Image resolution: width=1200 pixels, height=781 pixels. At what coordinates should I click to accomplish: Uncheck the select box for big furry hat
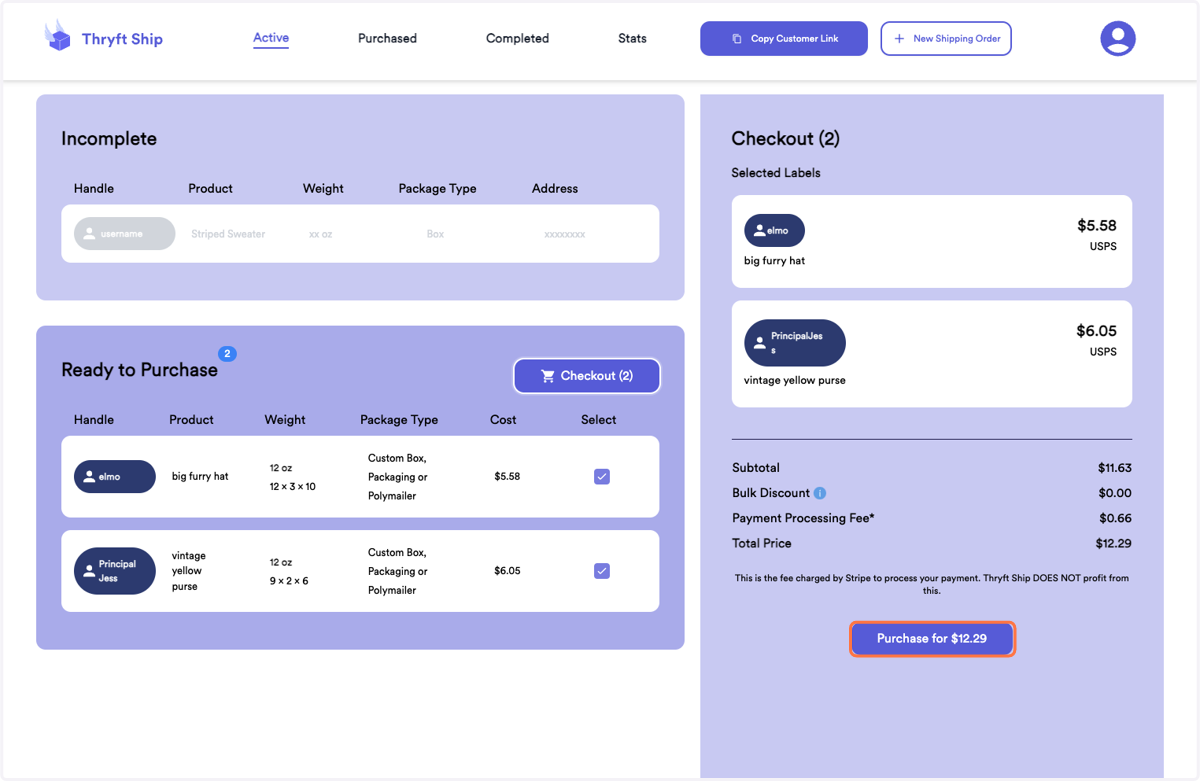tap(602, 477)
